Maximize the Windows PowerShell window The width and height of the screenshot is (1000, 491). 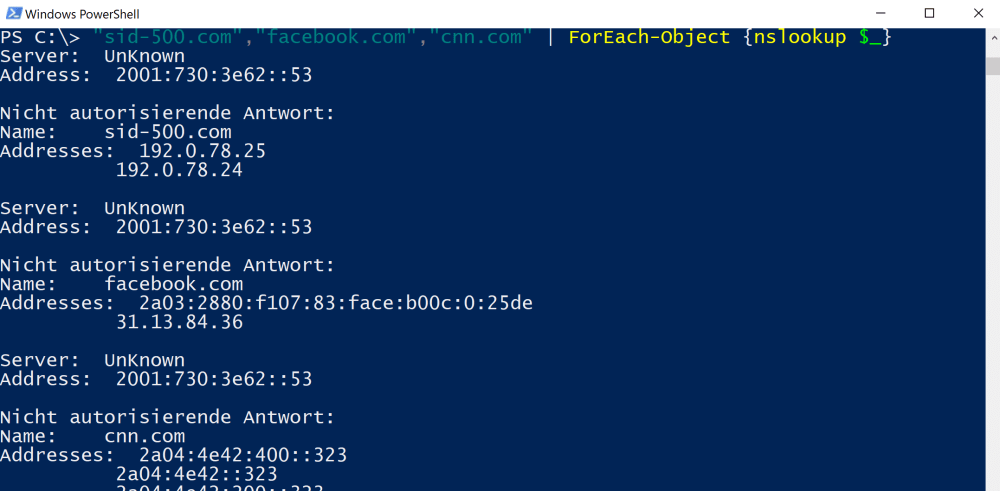pos(929,14)
